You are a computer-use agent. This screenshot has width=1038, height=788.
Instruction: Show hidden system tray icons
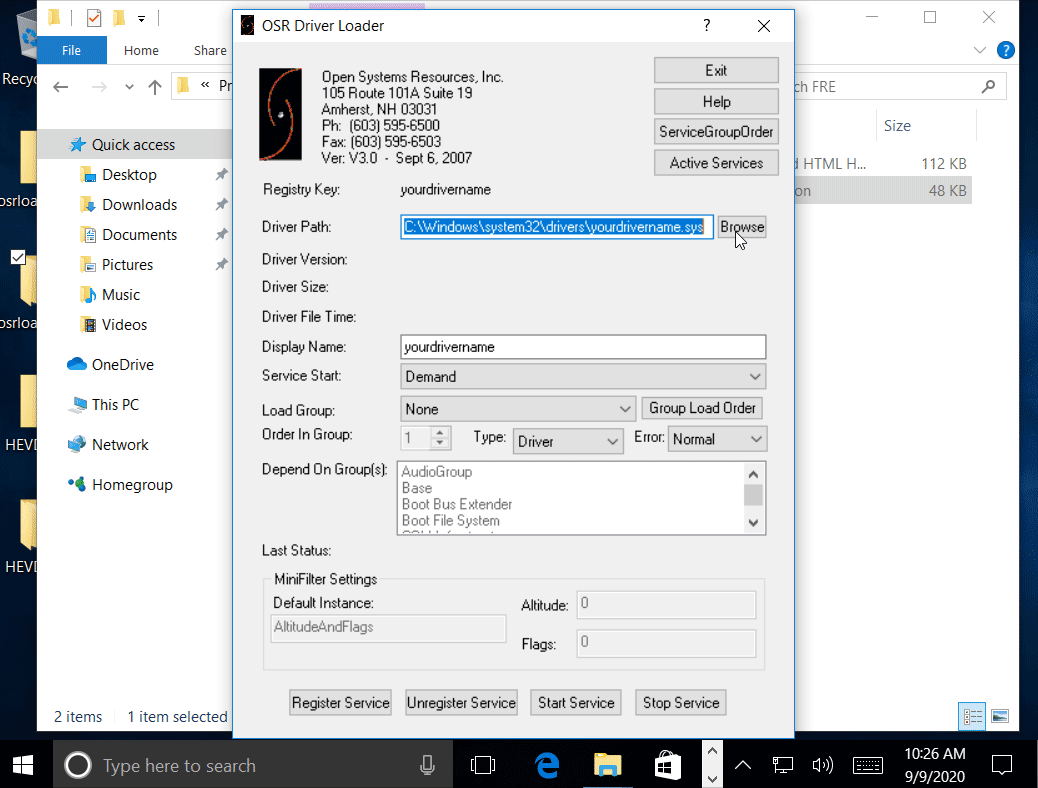[743, 765]
